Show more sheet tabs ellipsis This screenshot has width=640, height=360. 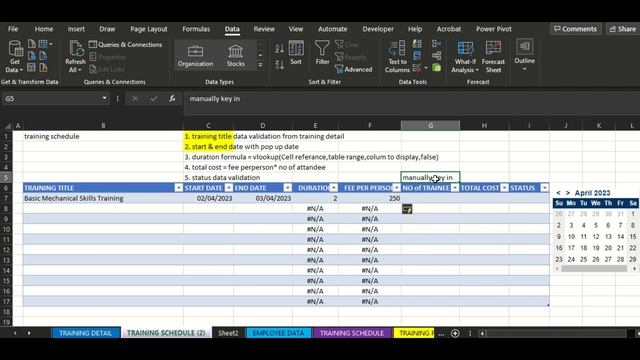[441, 333]
